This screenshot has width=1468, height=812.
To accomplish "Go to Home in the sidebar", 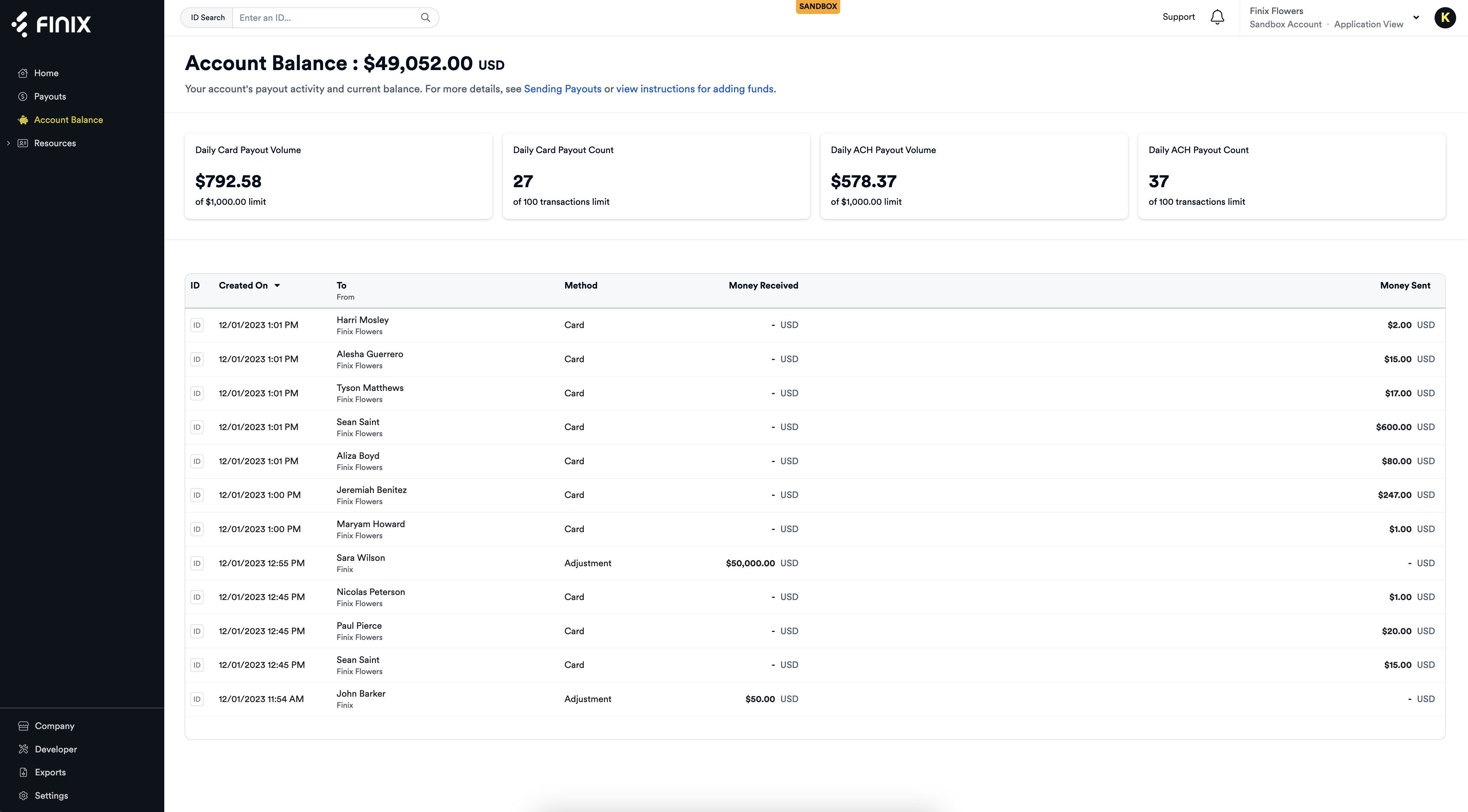I will click(x=46, y=73).
